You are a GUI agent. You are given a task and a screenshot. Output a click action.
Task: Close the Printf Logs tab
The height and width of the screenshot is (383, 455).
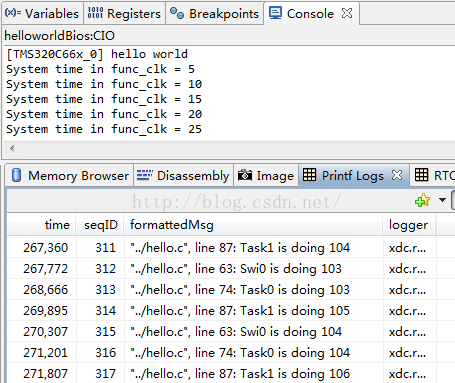397,175
